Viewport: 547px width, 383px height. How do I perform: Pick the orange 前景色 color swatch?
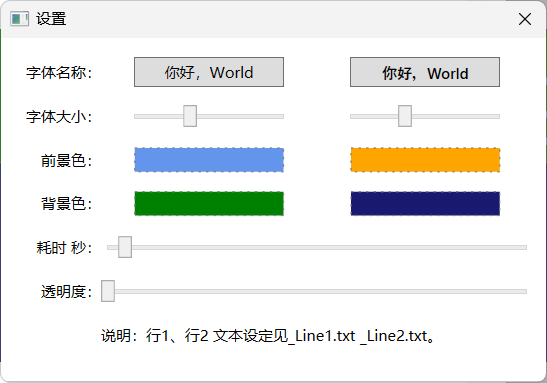coord(425,160)
